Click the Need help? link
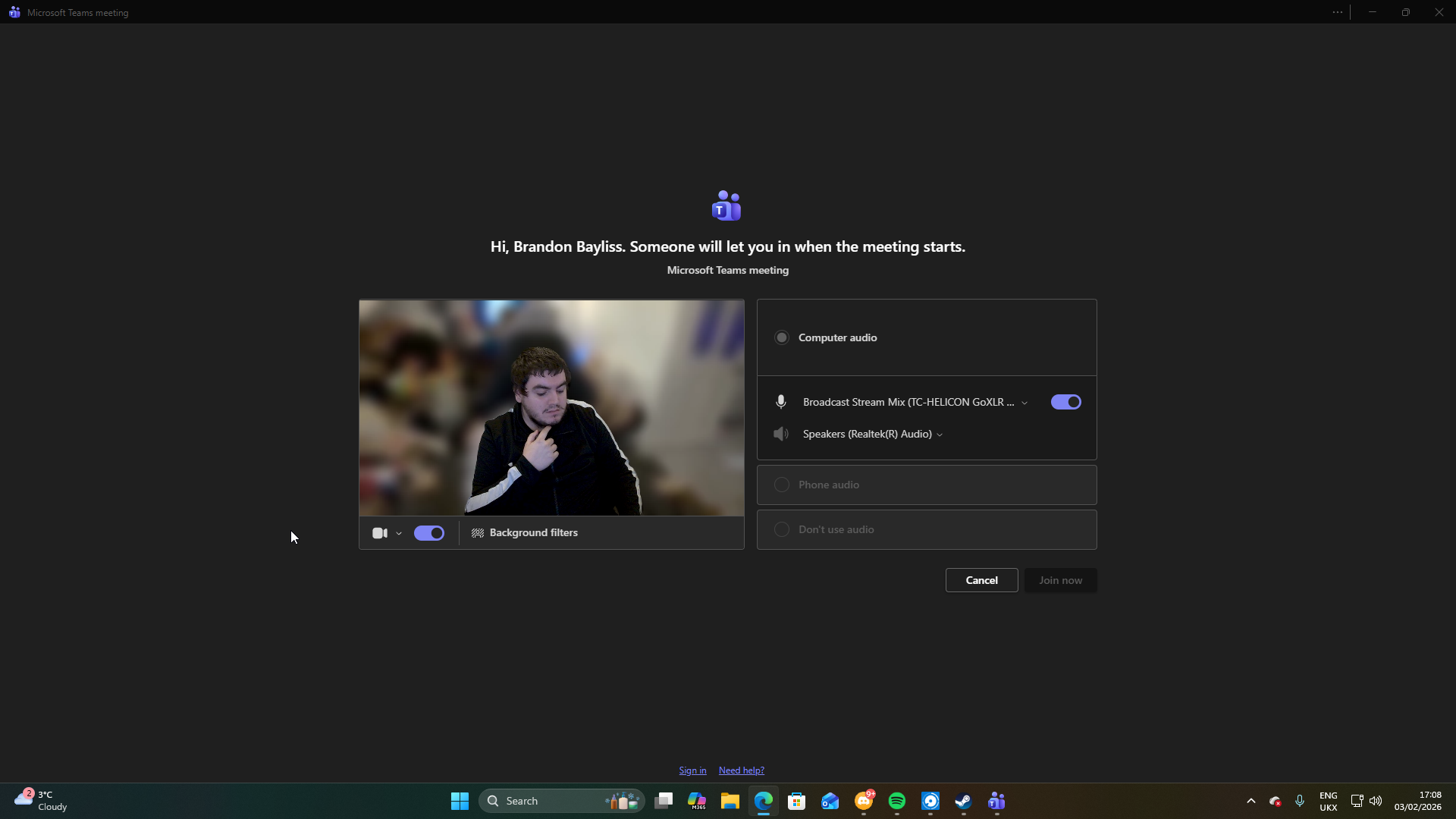1456x819 pixels. [741, 770]
